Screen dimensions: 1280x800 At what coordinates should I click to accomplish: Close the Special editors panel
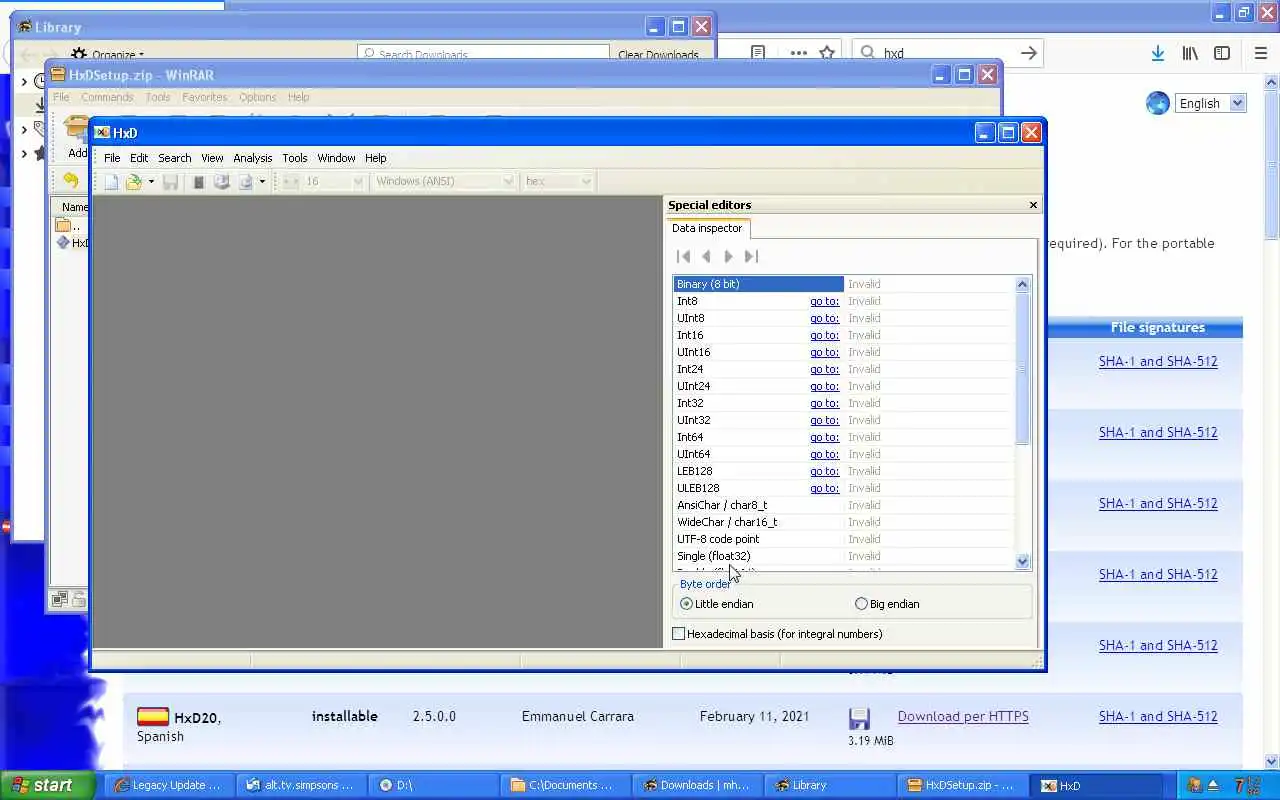tap(1033, 205)
